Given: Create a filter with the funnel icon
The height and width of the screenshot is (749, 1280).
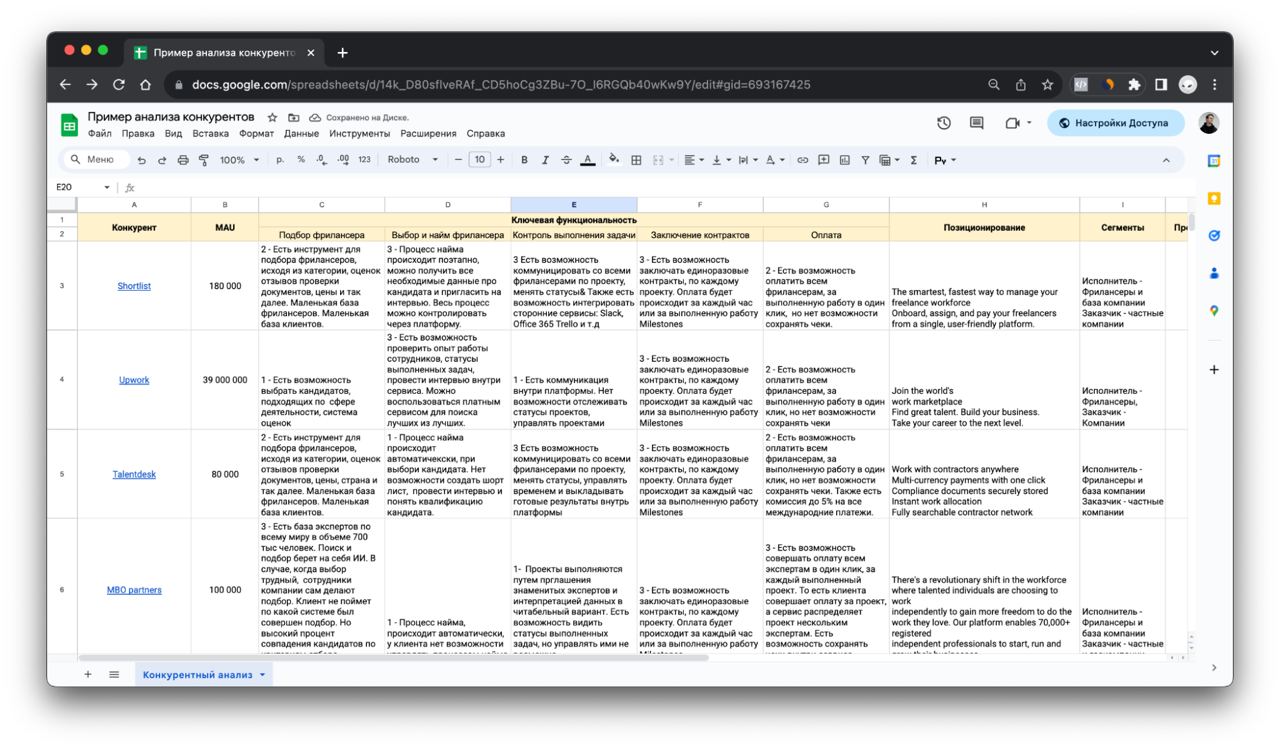Looking at the screenshot, I should pyautogui.click(x=865, y=160).
